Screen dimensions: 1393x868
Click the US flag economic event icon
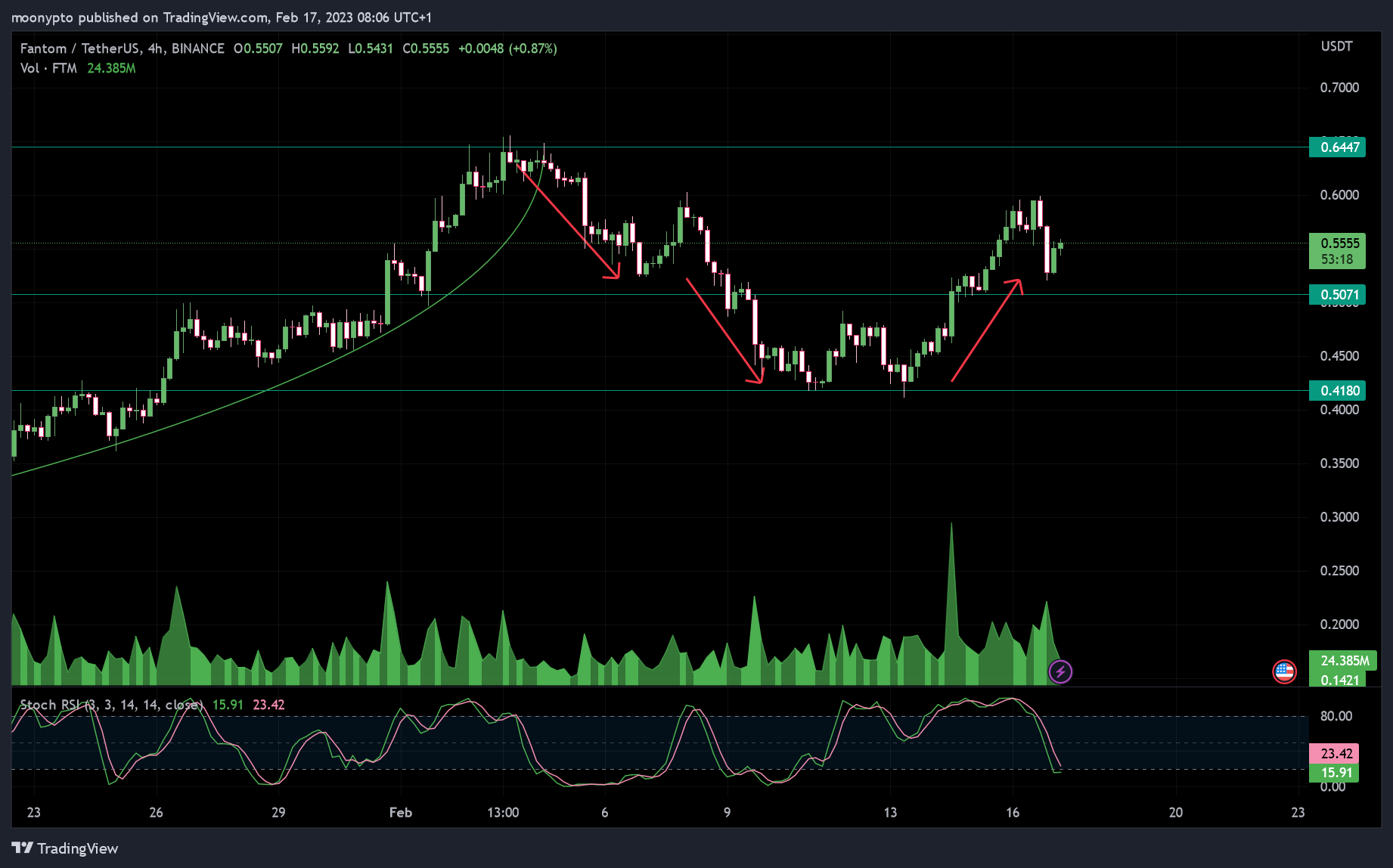[1284, 671]
